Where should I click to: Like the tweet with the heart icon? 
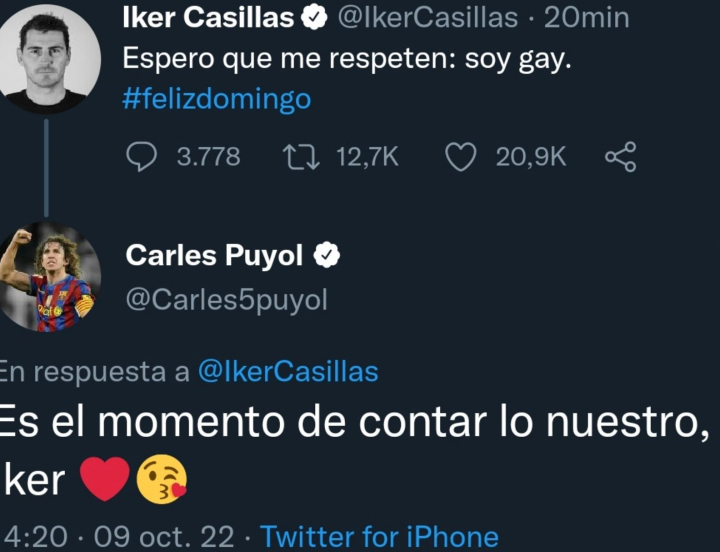460,156
